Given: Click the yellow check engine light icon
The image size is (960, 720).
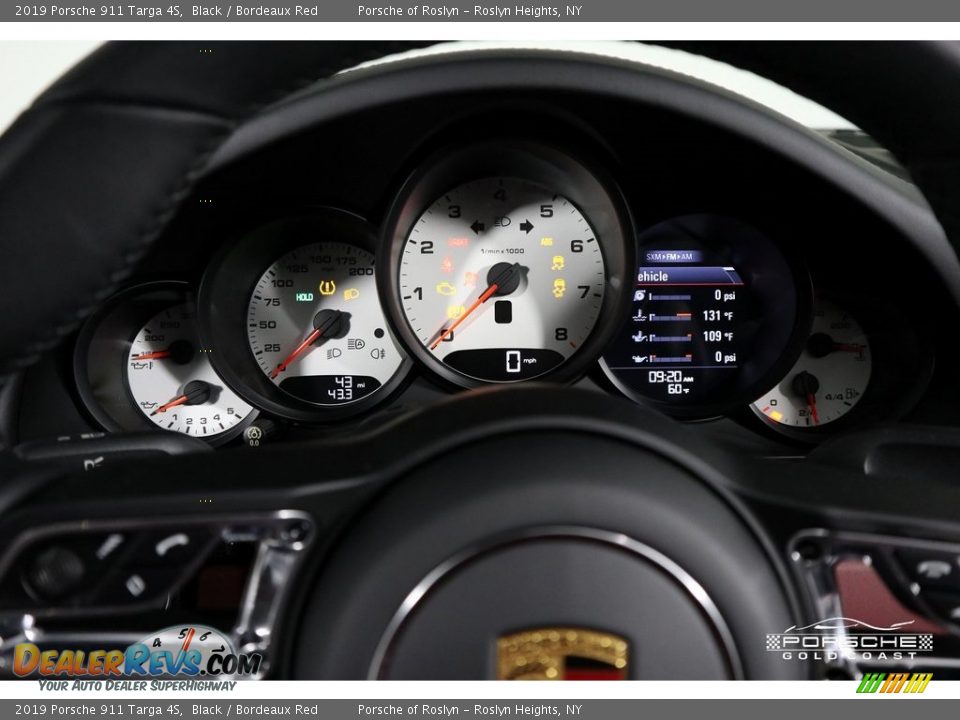Looking at the screenshot, I should pyautogui.click(x=446, y=289).
